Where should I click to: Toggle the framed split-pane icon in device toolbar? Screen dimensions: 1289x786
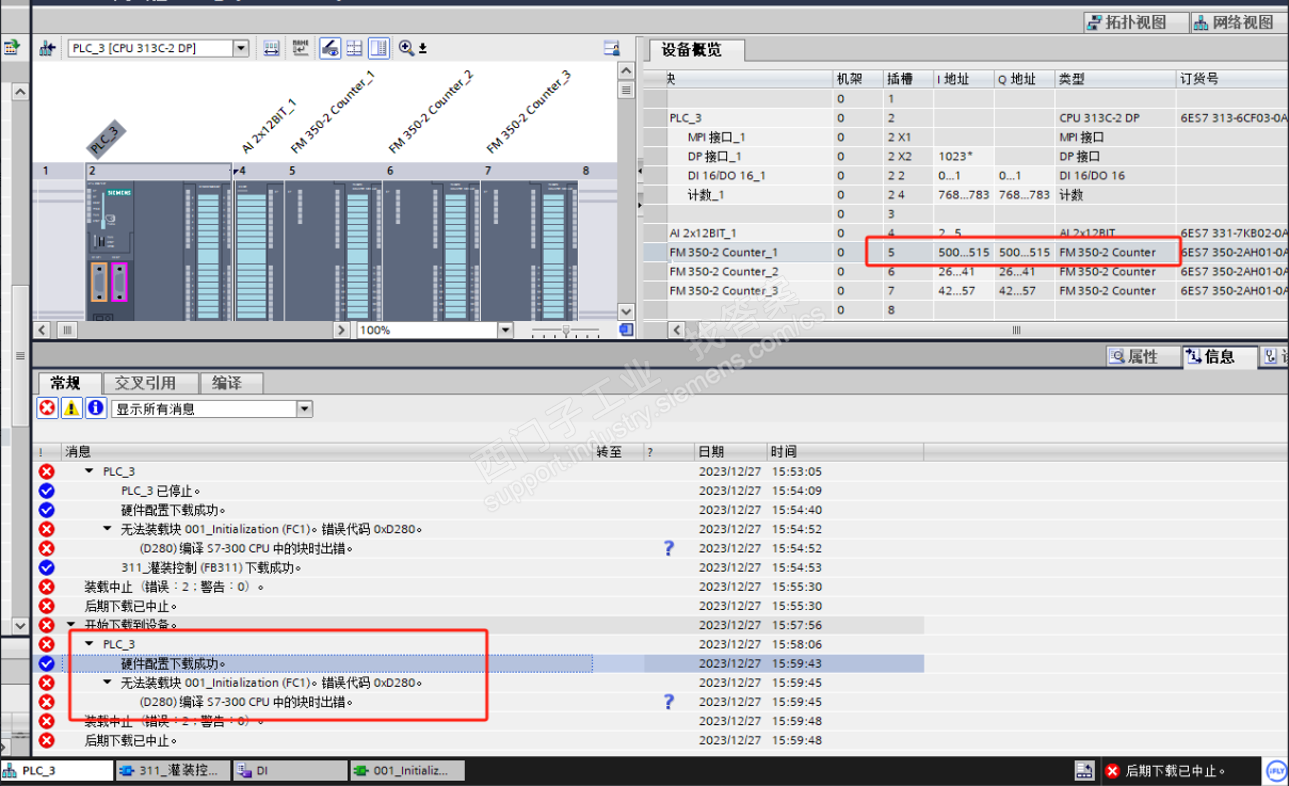pos(379,48)
